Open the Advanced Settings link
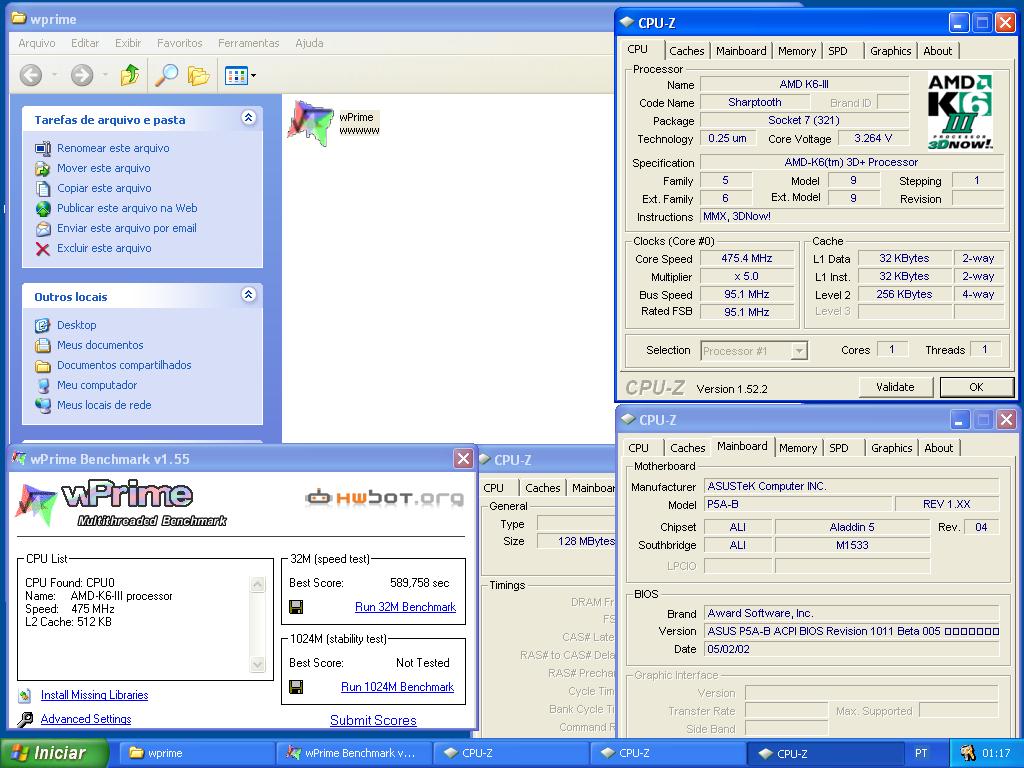This screenshot has height=768, width=1024. point(86,720)
